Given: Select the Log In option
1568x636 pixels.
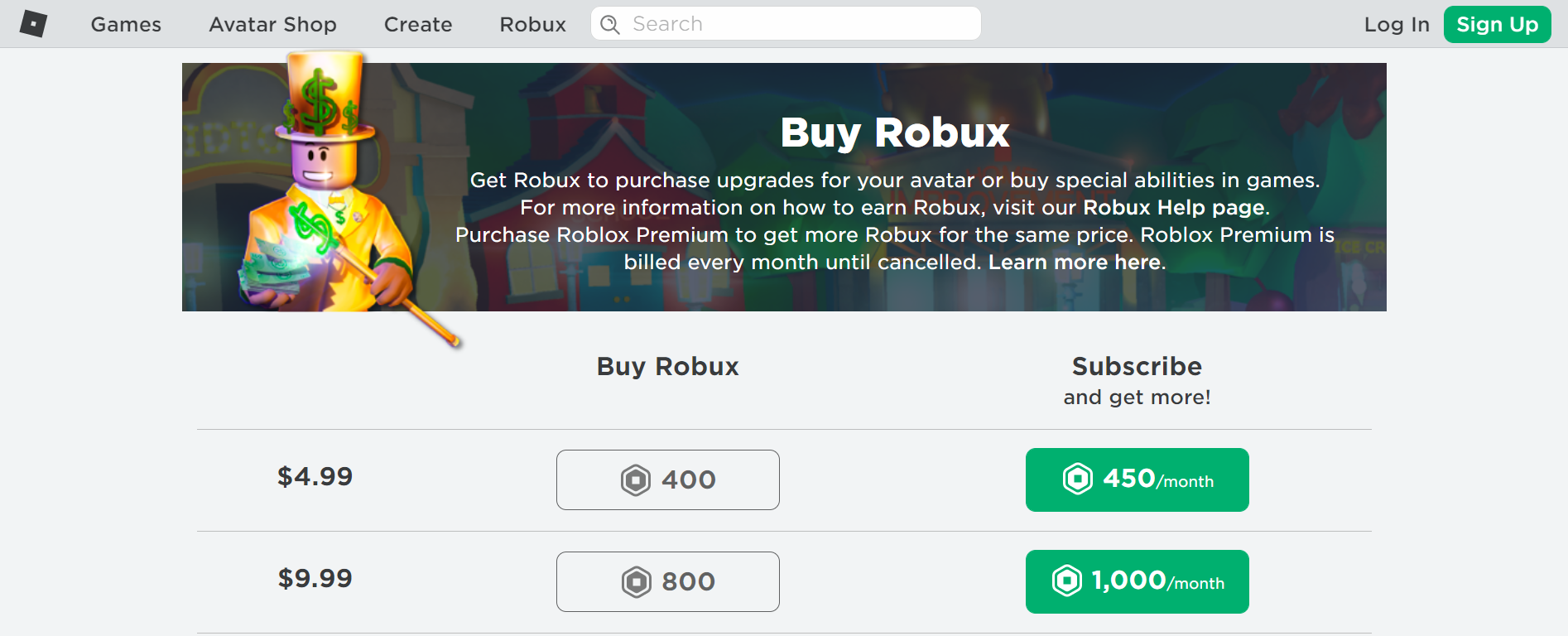Looking at the screenshot, I should coord(1397,24).
